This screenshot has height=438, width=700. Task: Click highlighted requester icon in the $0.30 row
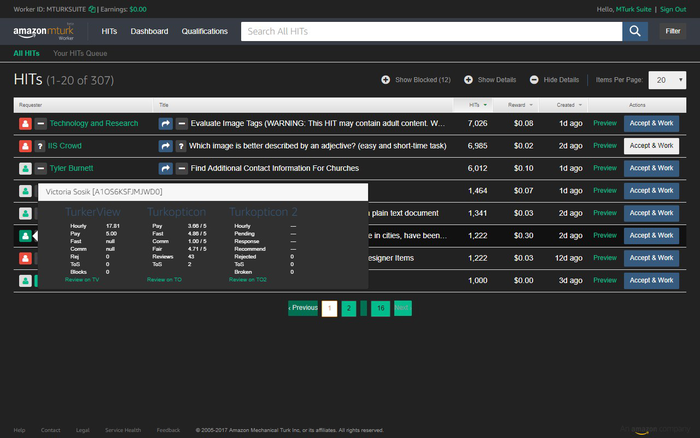pos(25,235)
